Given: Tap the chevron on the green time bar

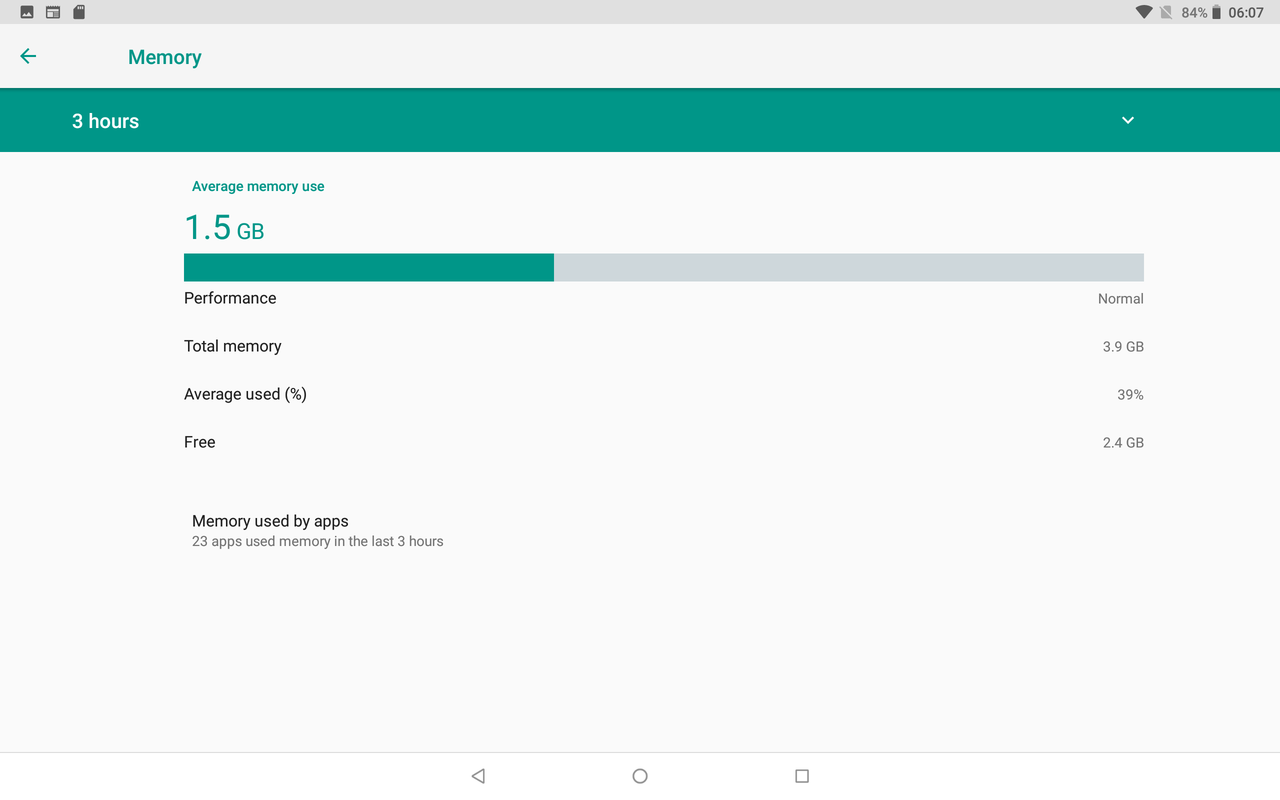Looking at the screenshot, I should click(1127, 120).
